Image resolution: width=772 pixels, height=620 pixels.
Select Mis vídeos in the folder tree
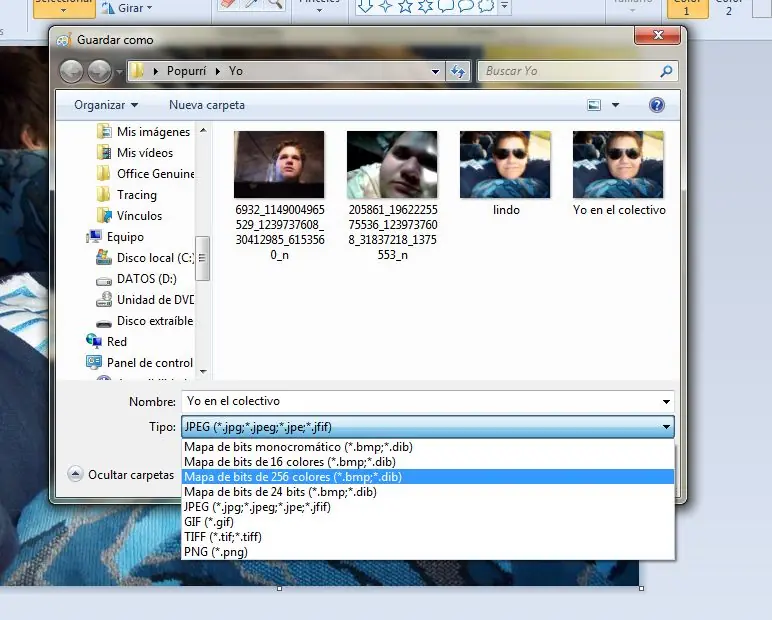(x=145, y=153)
